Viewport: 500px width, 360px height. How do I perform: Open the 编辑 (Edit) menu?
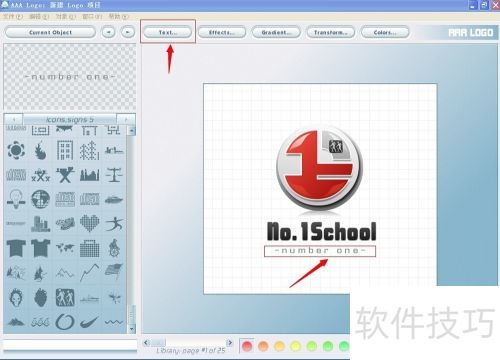39,16
